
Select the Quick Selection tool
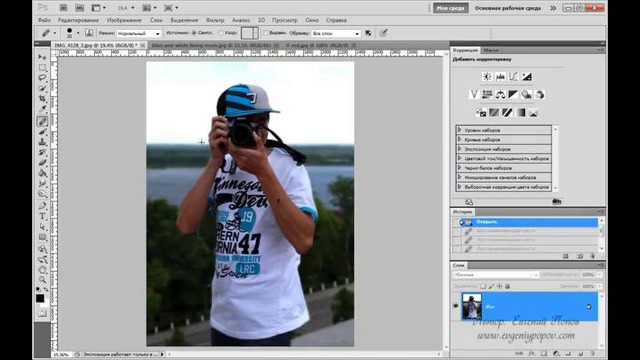click(42, 88)
